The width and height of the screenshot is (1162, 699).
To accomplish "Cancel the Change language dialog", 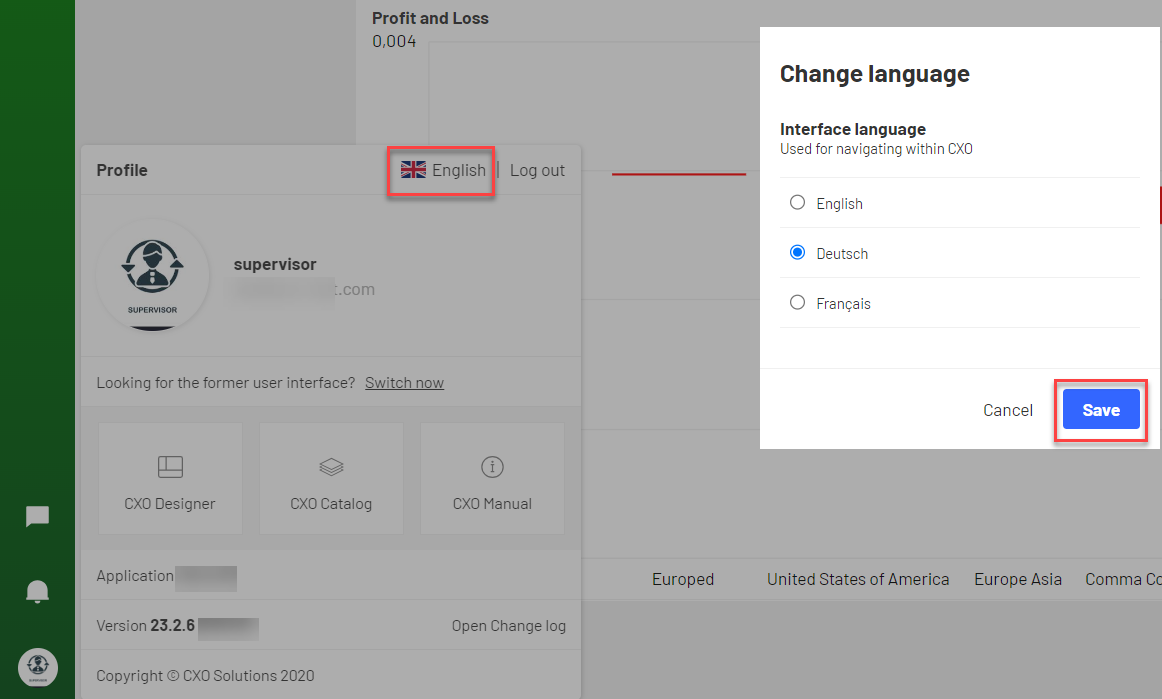I will 1008,410.
